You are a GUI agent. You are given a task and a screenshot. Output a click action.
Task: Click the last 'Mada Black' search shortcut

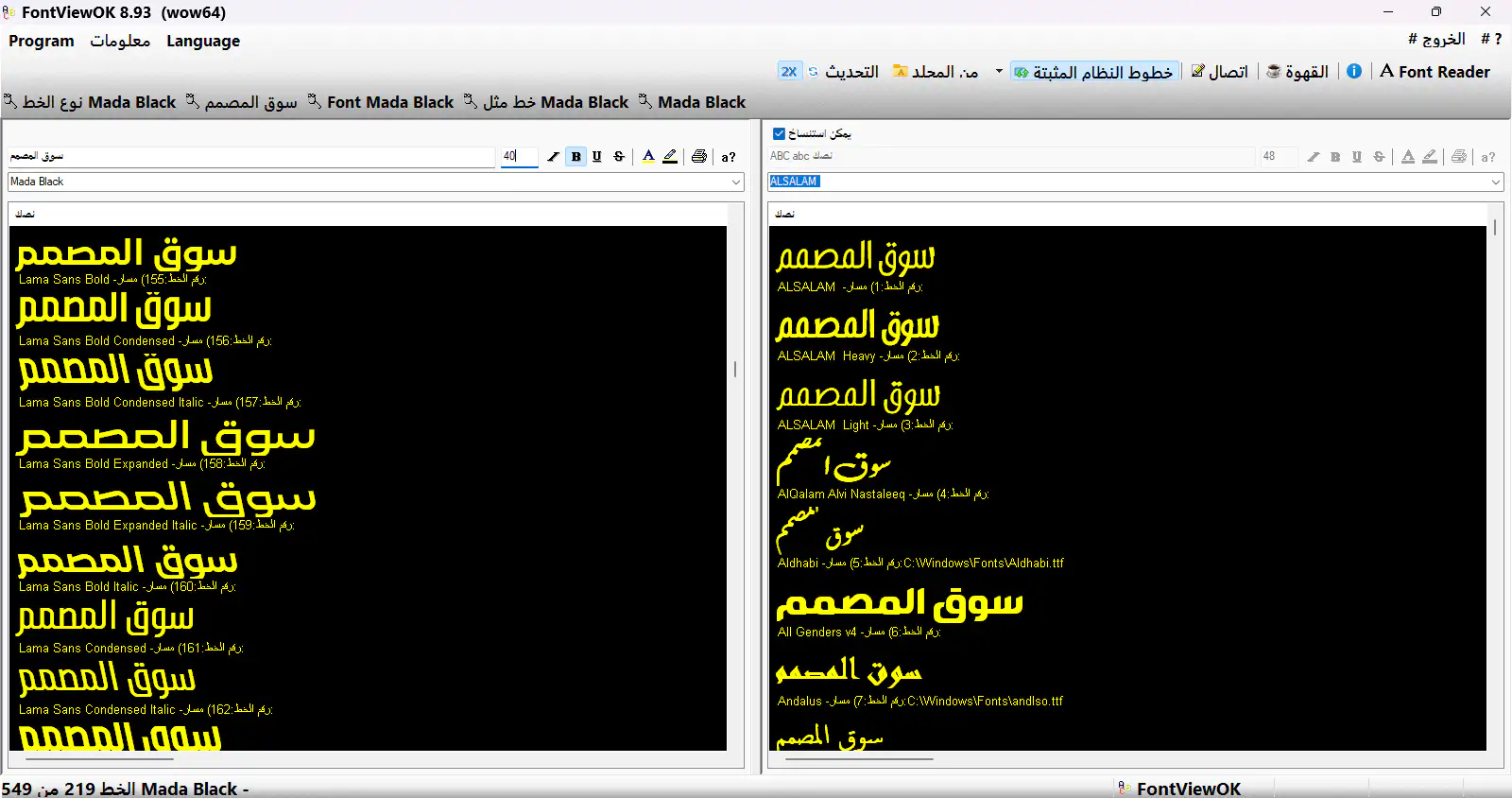693,102
